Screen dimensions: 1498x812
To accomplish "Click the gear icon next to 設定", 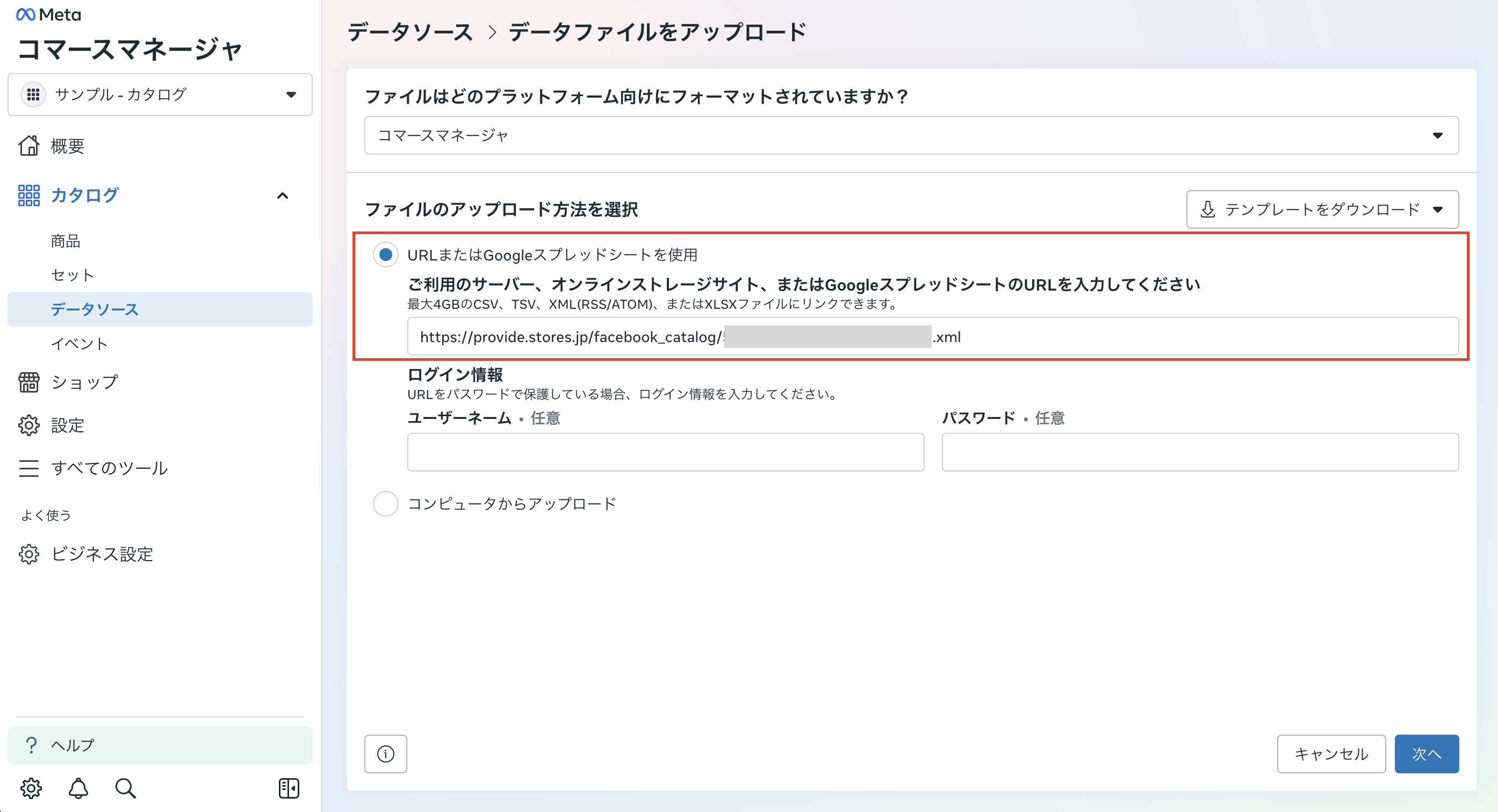I will coord(29,425).
